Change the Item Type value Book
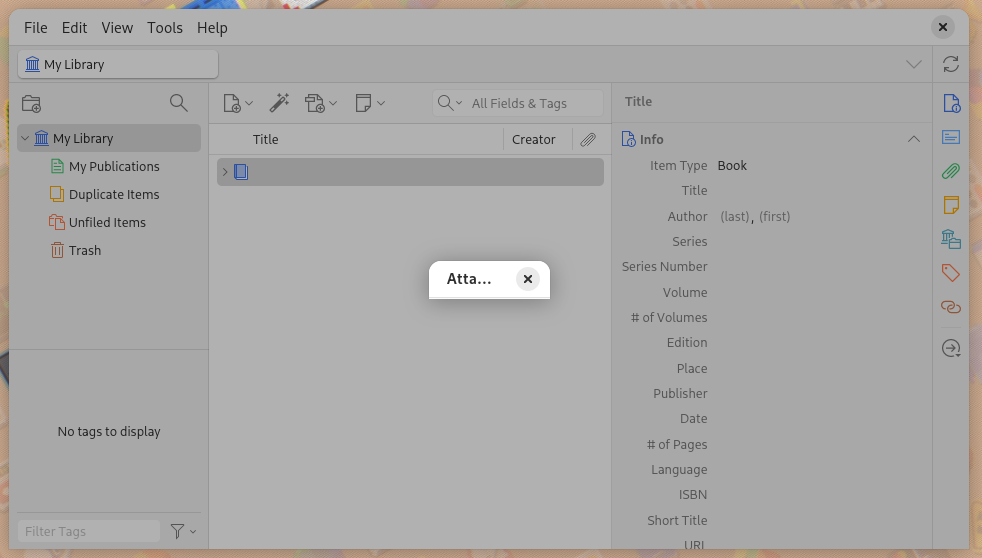982x558 pixels. click(x=732, y=166)
